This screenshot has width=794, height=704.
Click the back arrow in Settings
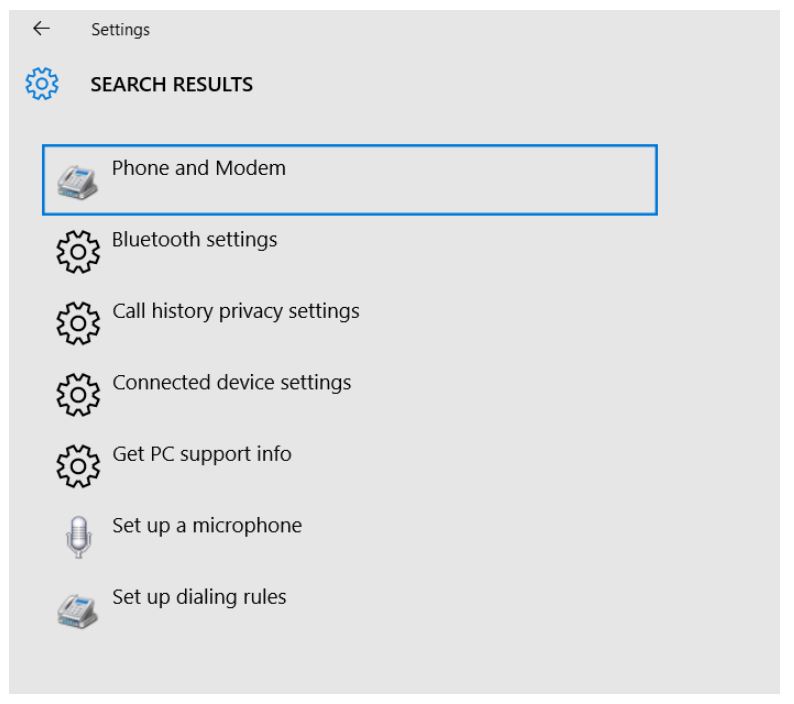pyautogui.click(x=40, y=29)
